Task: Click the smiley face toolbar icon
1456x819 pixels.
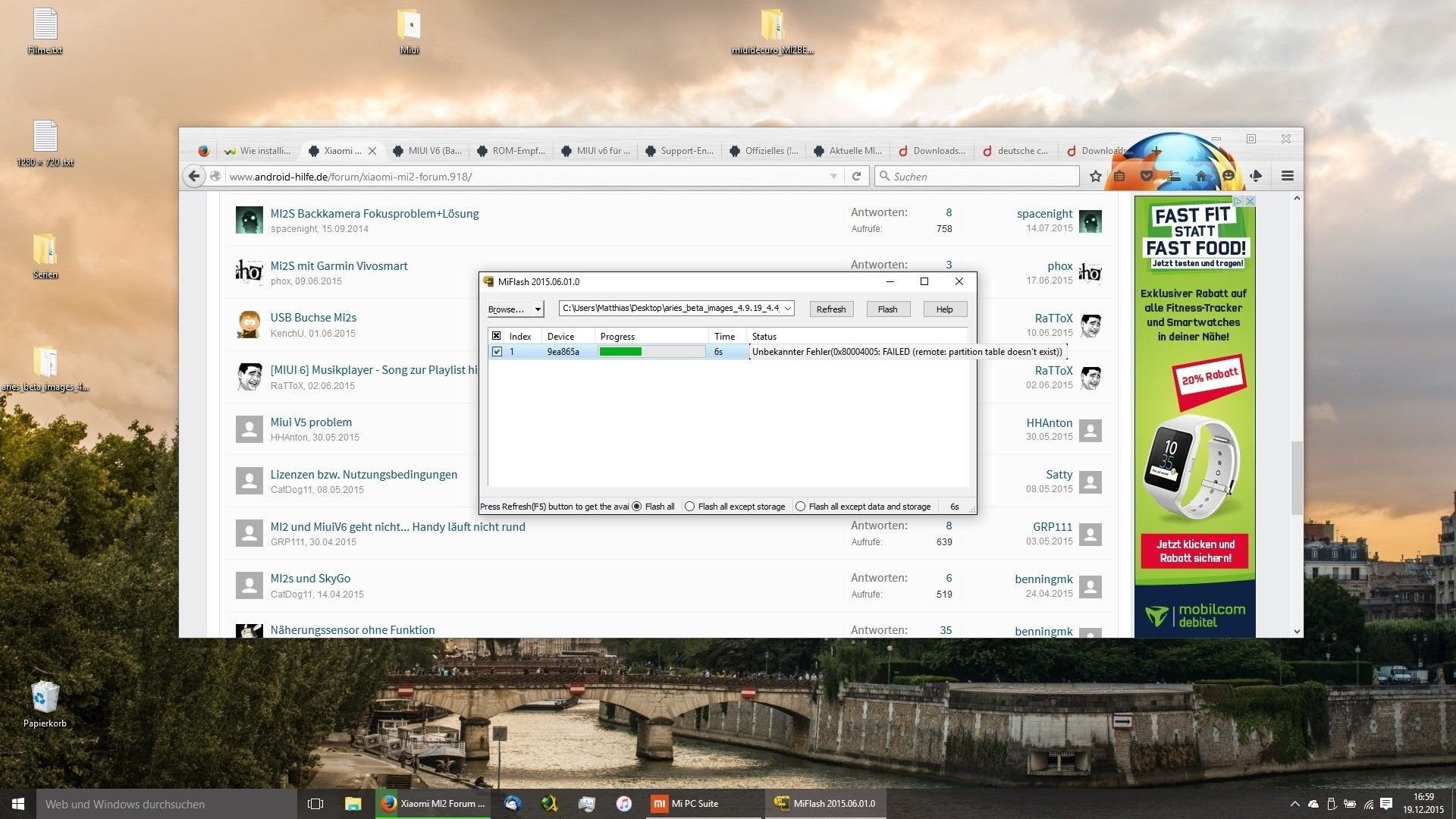Action: [1228, 176]
